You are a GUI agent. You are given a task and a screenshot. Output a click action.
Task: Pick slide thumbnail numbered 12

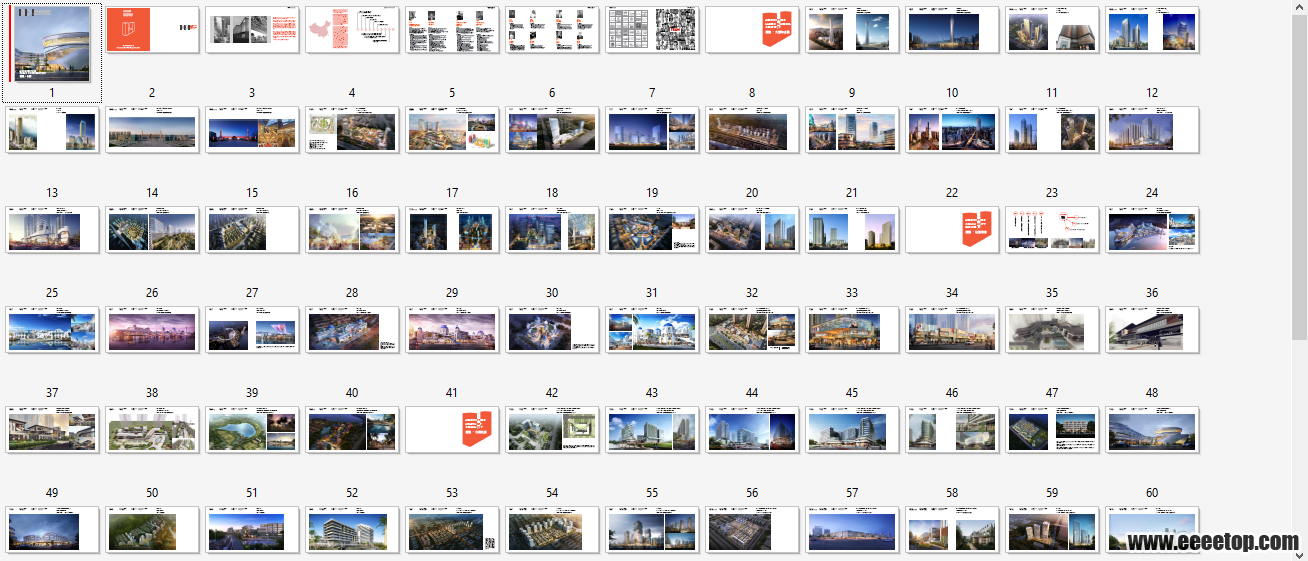click(x=1152, y=30)
